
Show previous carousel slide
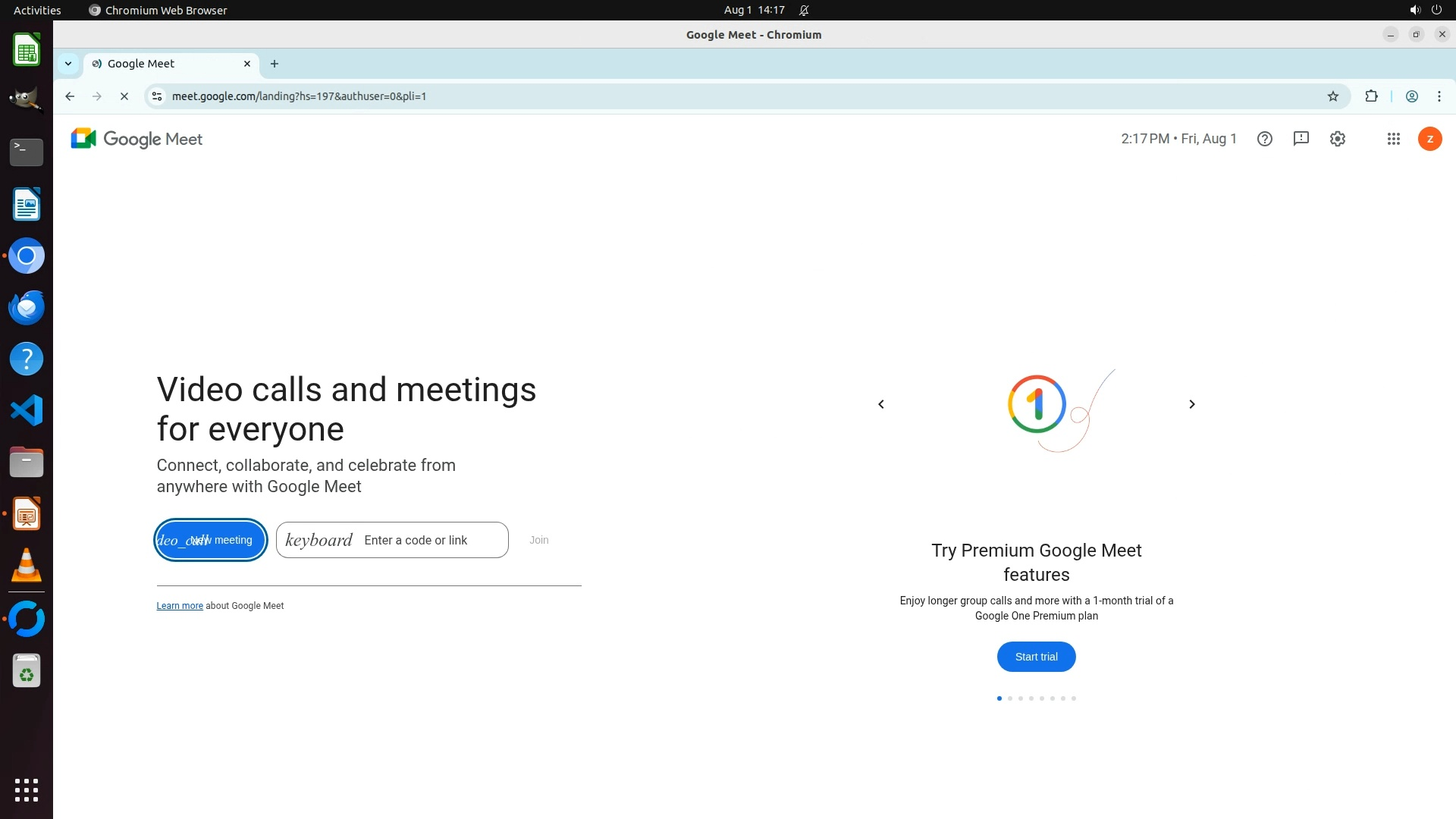click(881, 404)
